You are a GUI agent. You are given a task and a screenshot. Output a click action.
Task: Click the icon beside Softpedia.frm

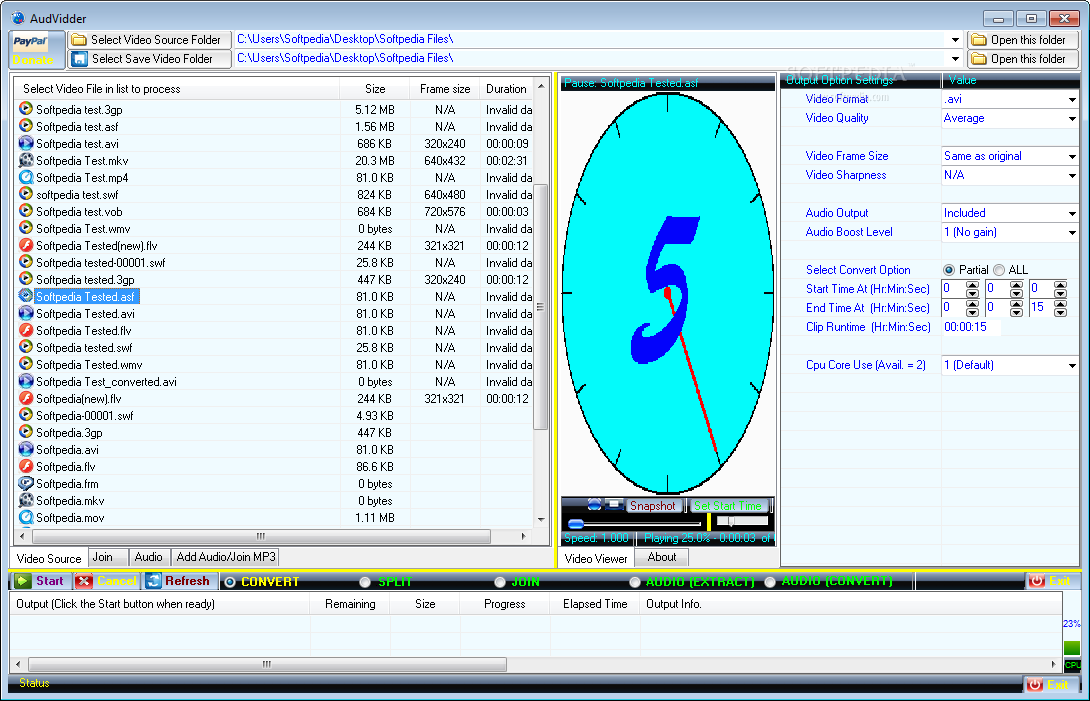(26, 483)
